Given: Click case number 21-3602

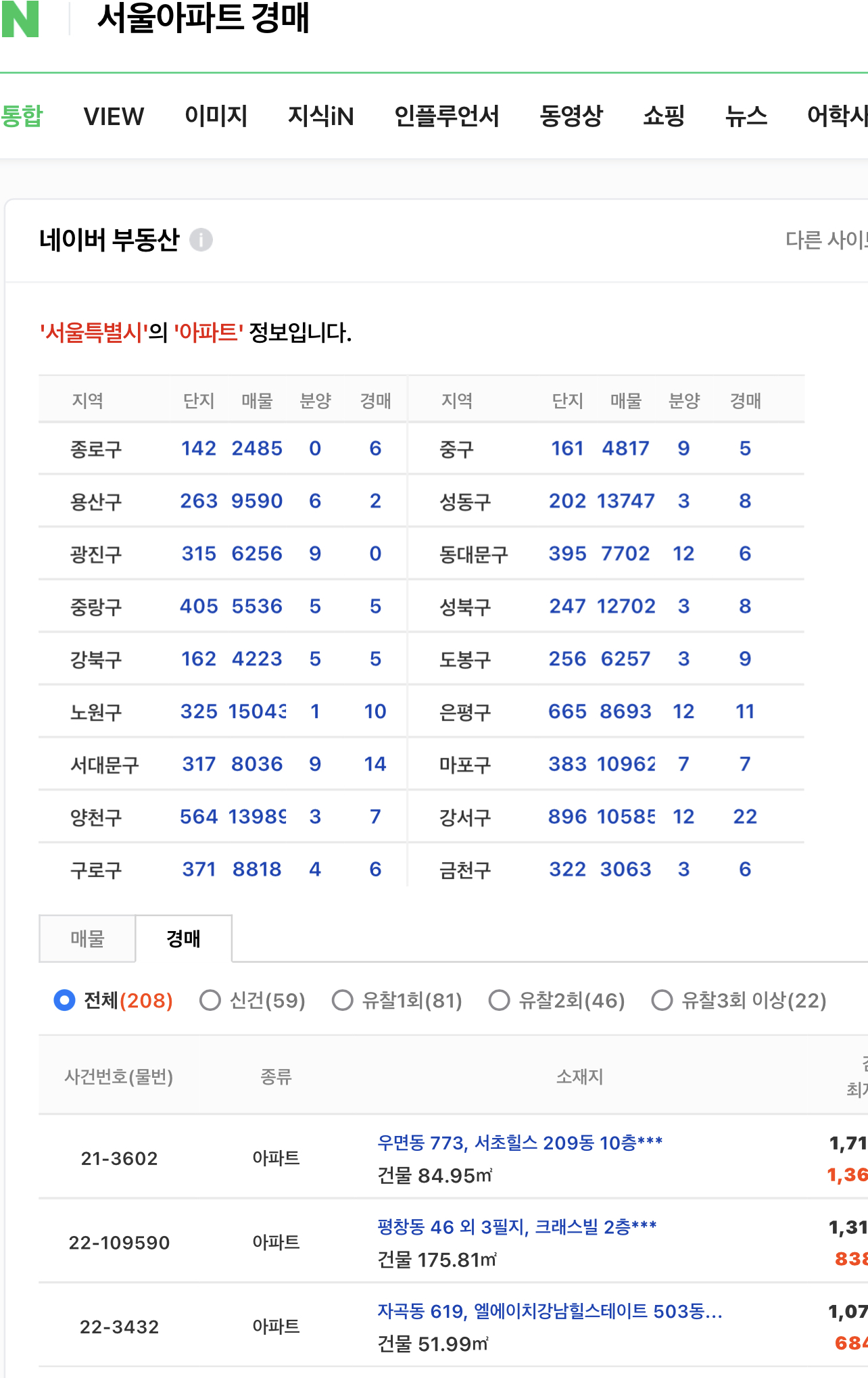Looking at the screenshot, I should 120,1159.
